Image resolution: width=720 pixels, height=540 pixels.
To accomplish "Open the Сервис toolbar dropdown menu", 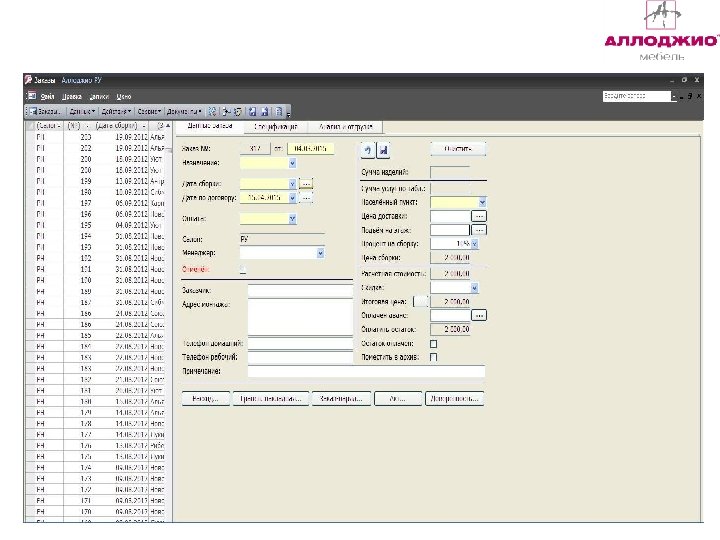I will tap(149, 111).
